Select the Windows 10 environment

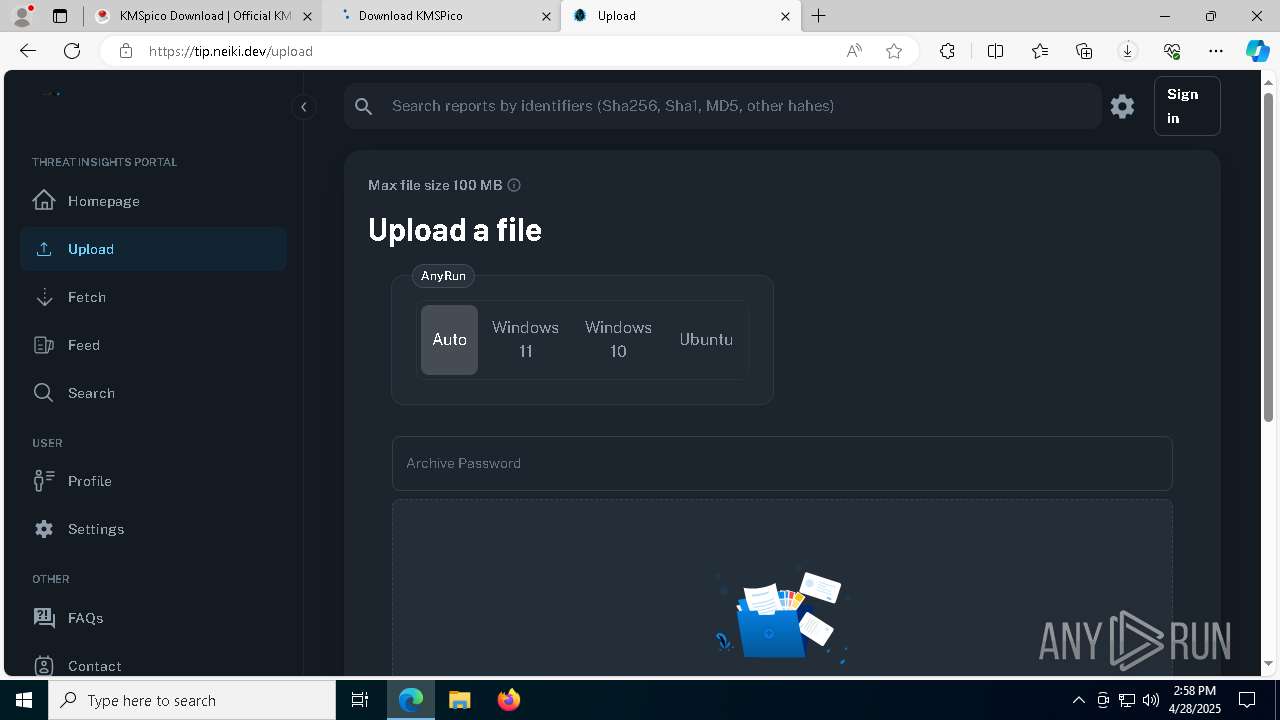[x=618, y=340]
